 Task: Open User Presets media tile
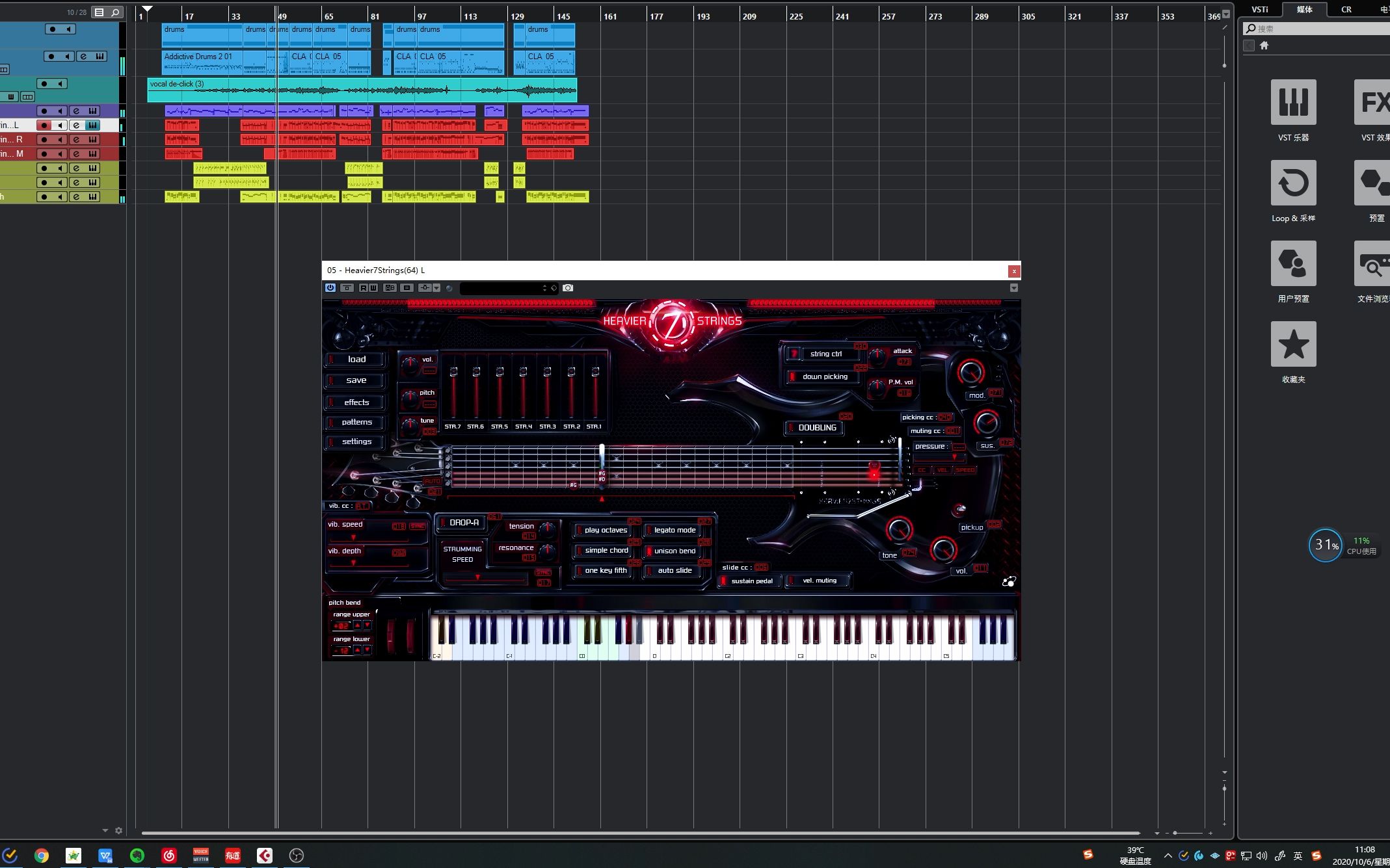[1293, 264]
